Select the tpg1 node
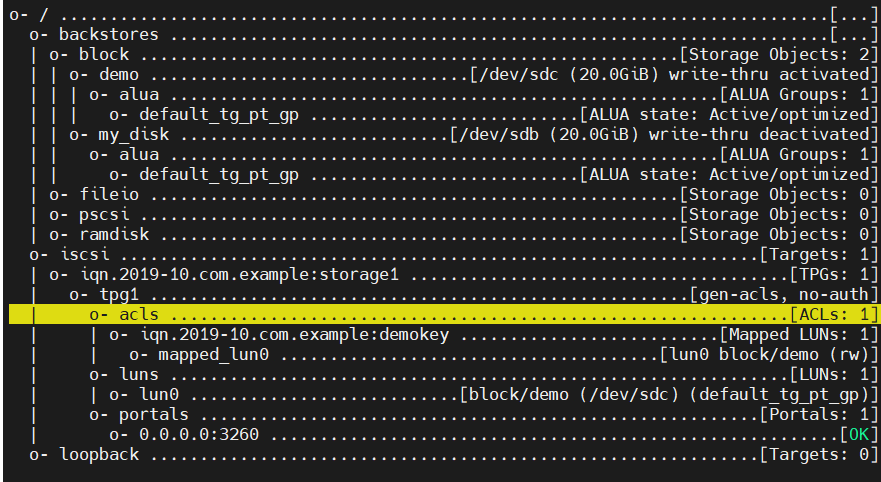 pyautogui.click(x=119, y=294)
